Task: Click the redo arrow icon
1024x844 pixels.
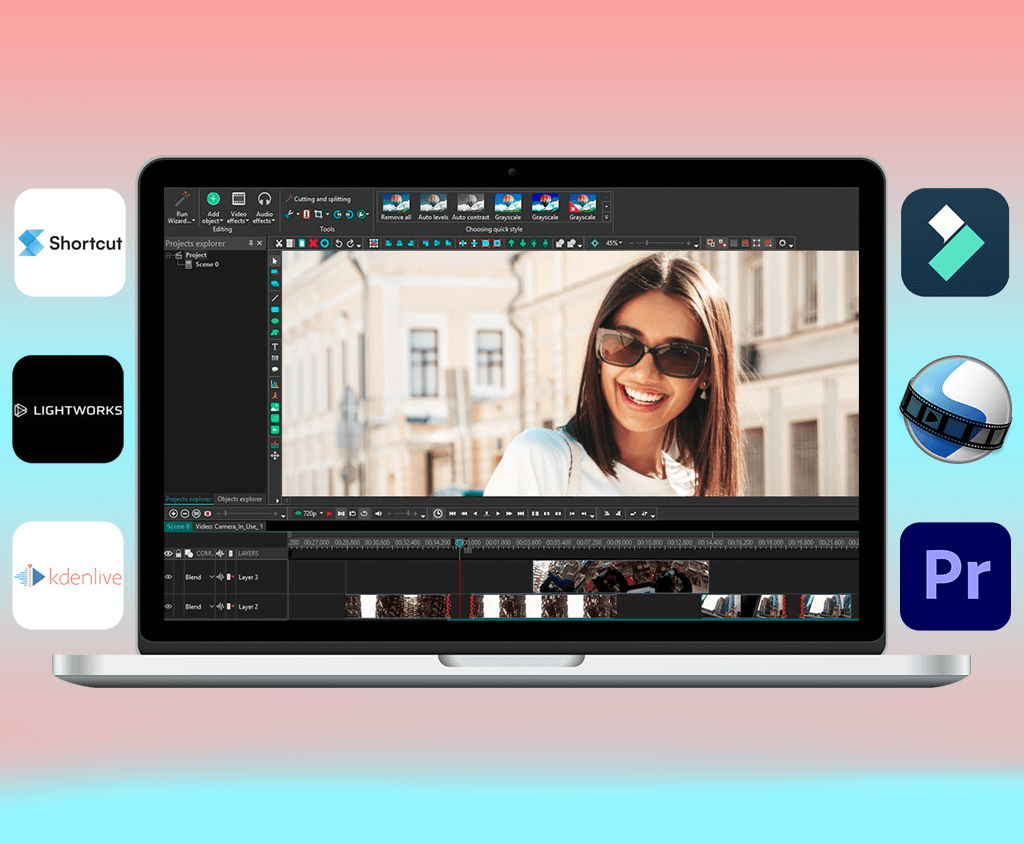Action: [350, 243]
